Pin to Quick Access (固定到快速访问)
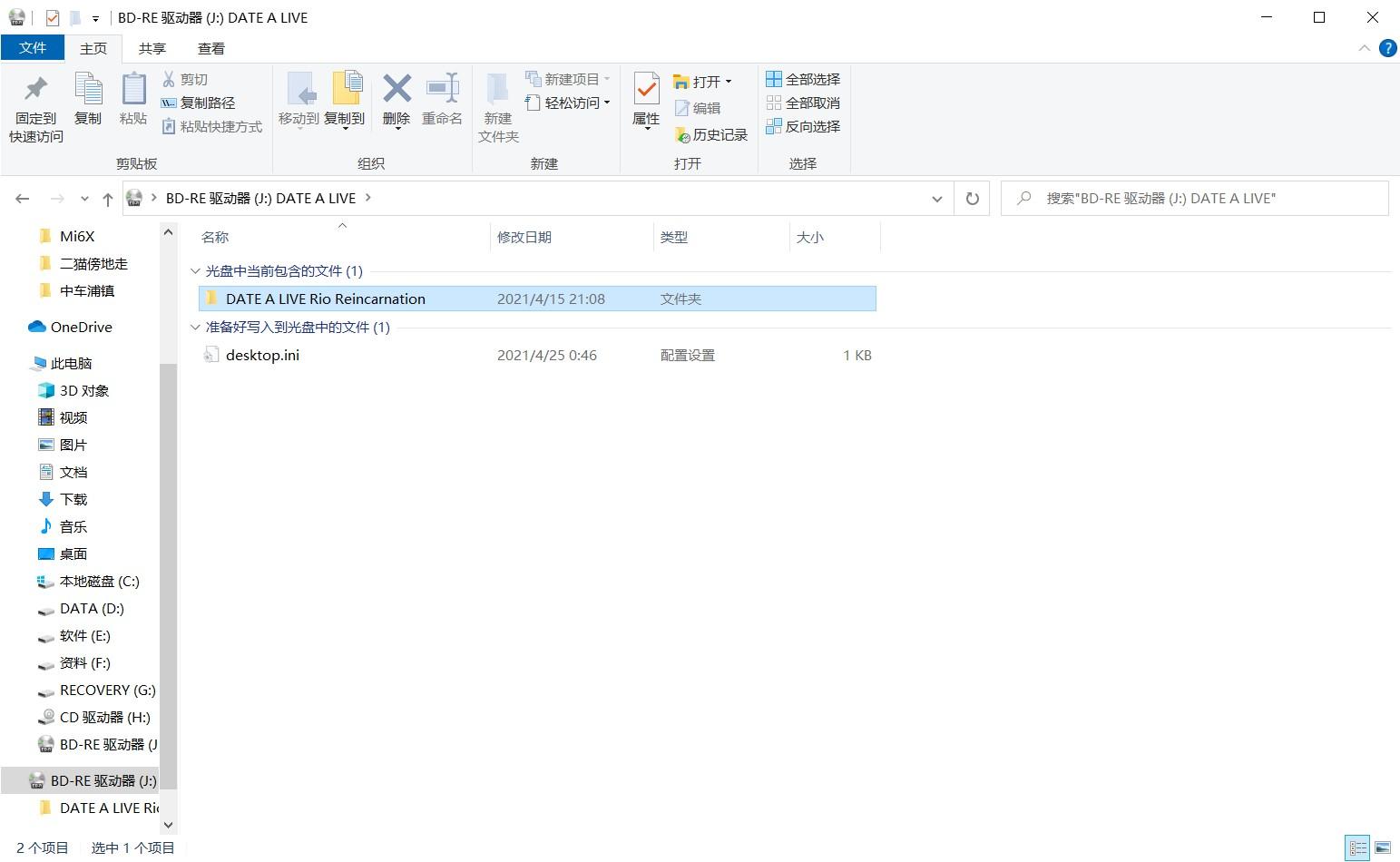The height and width of the screenshot is (862, 1400). (x=35, y=109)
